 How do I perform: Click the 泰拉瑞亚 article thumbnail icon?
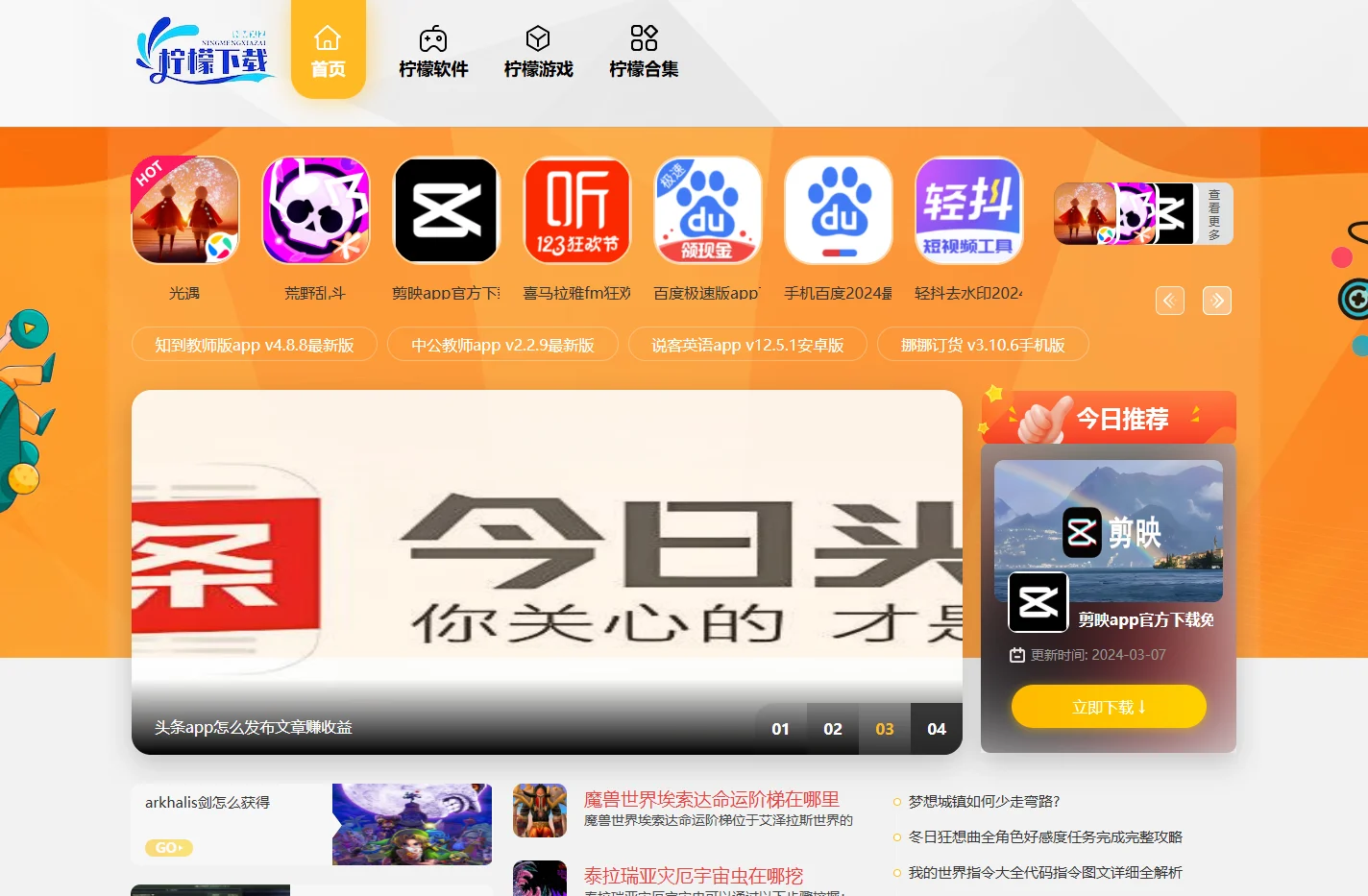[540, 879]
